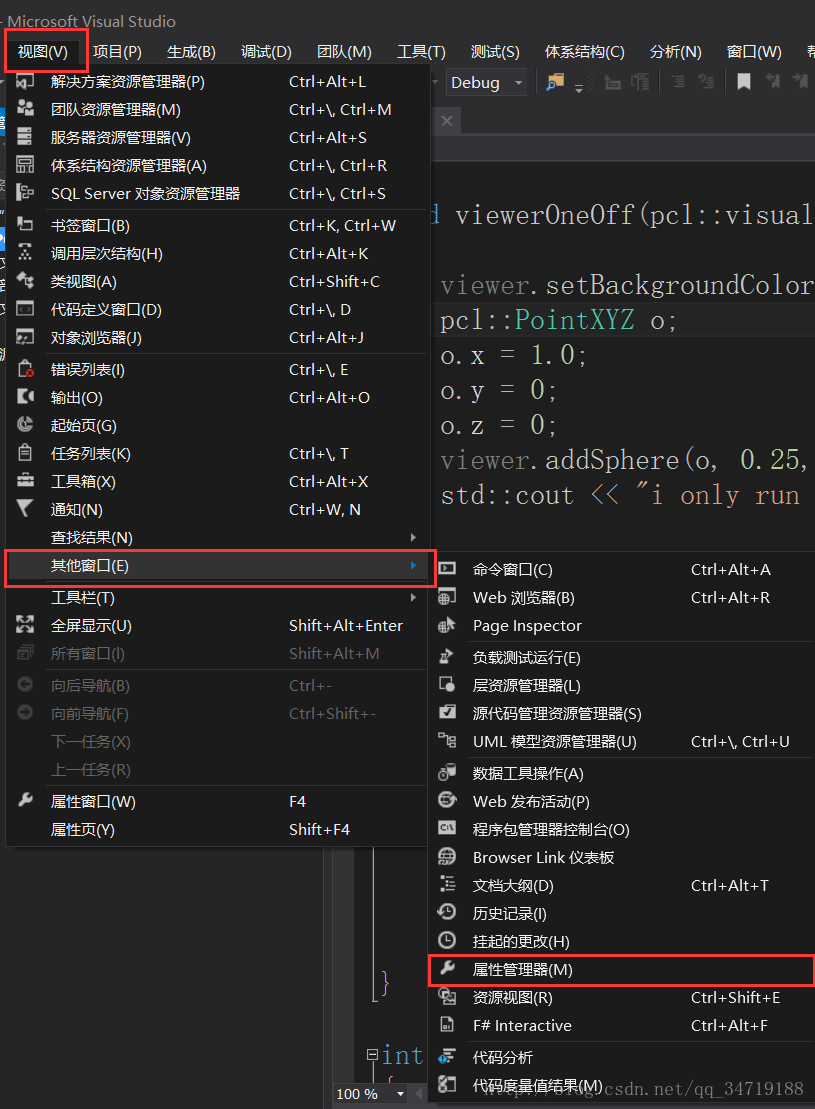Click 对象浏览器 icon
The width and height of the screenshot is (815, 1109).
click(x=25, y=337)
